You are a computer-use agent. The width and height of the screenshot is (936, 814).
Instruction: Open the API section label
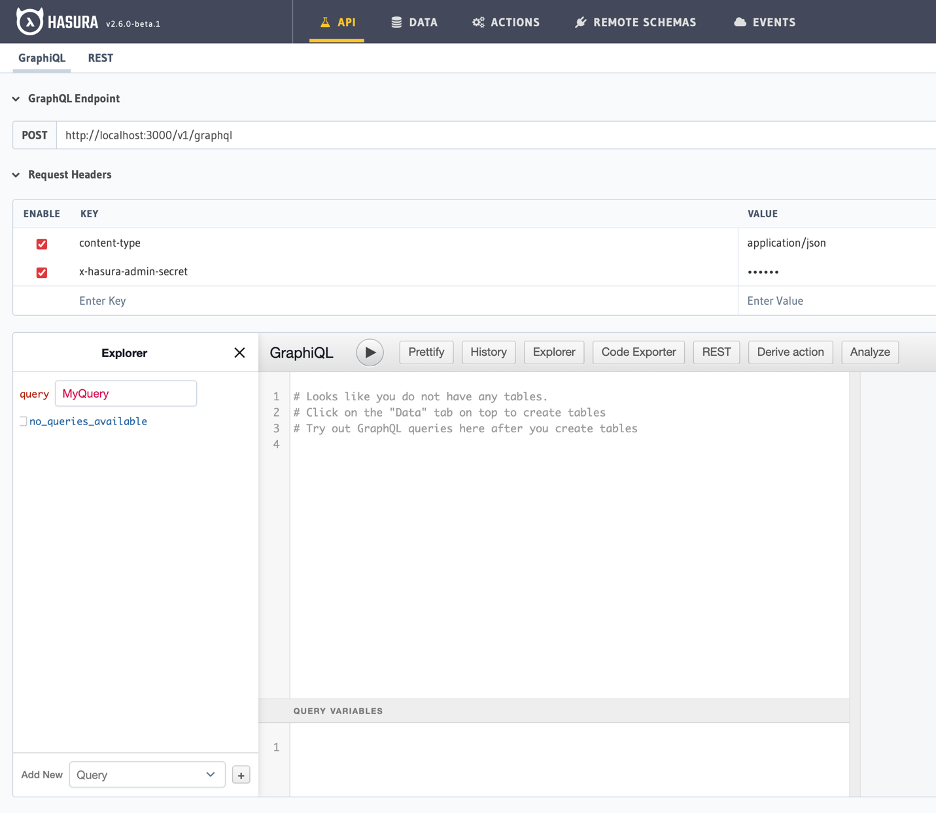click(x=346, y=22)
